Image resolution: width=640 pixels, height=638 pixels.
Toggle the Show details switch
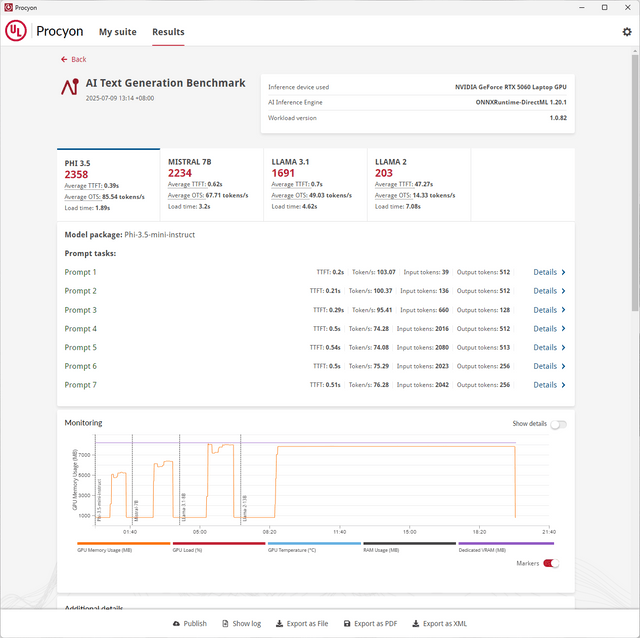pyautogui.click(x=558, y=425)
